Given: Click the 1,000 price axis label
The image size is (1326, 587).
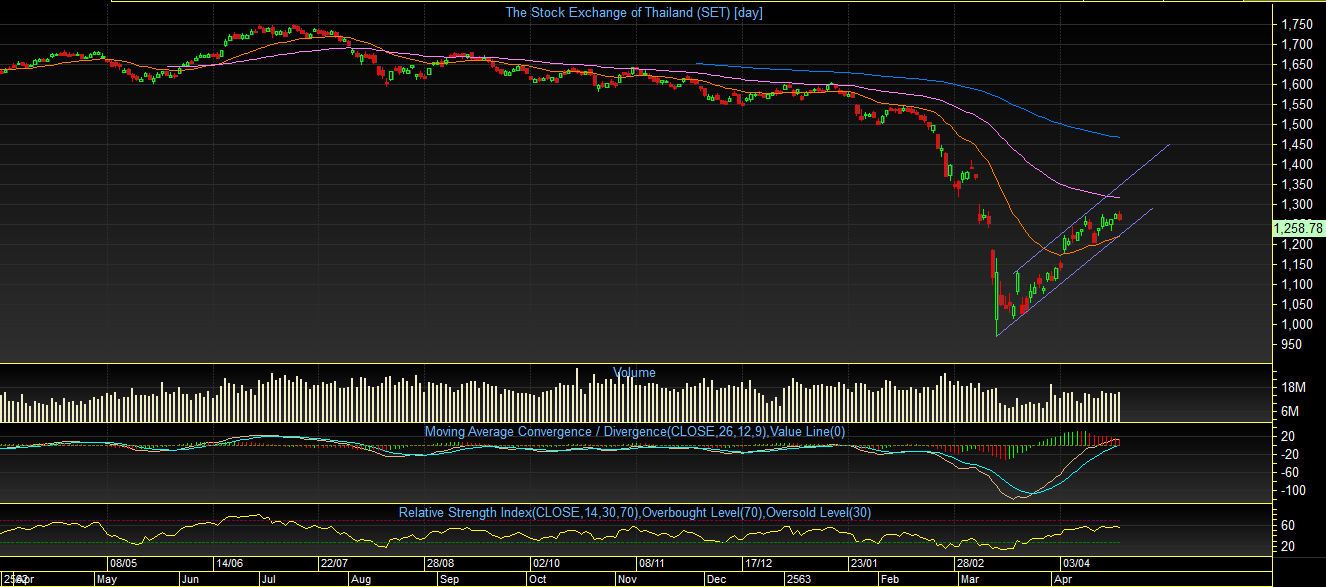Looking at the screenshot, I should point(1297,324).
